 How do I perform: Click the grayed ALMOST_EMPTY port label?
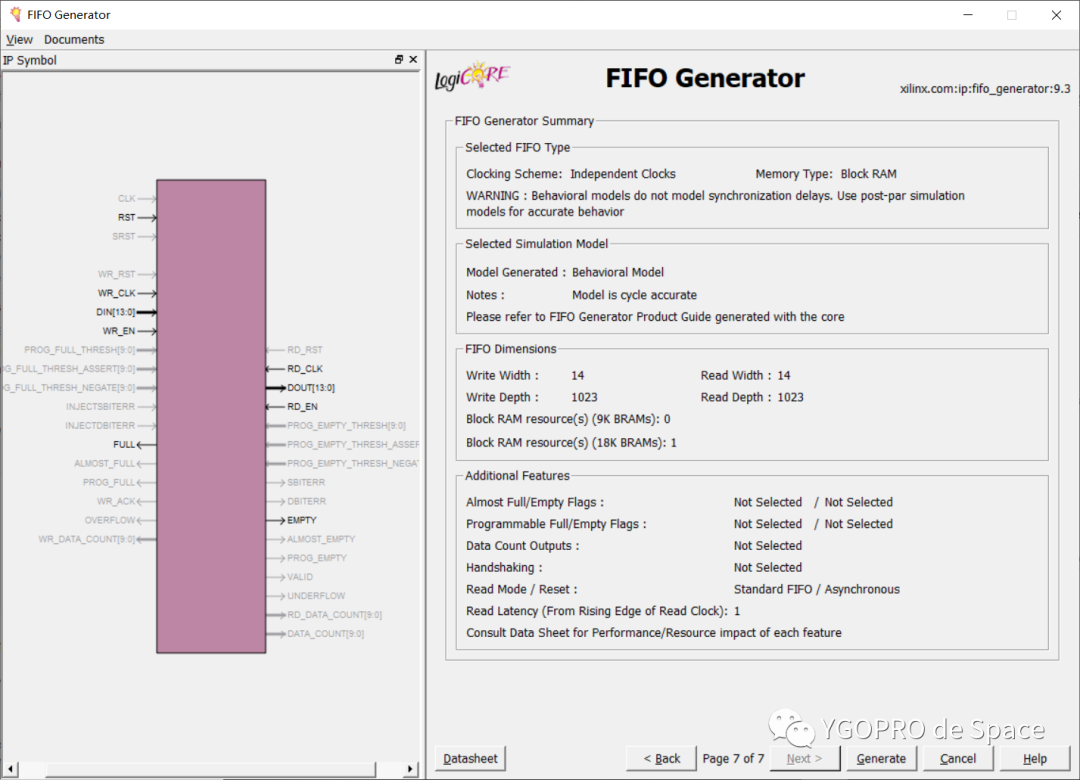[x=321, y=539]
